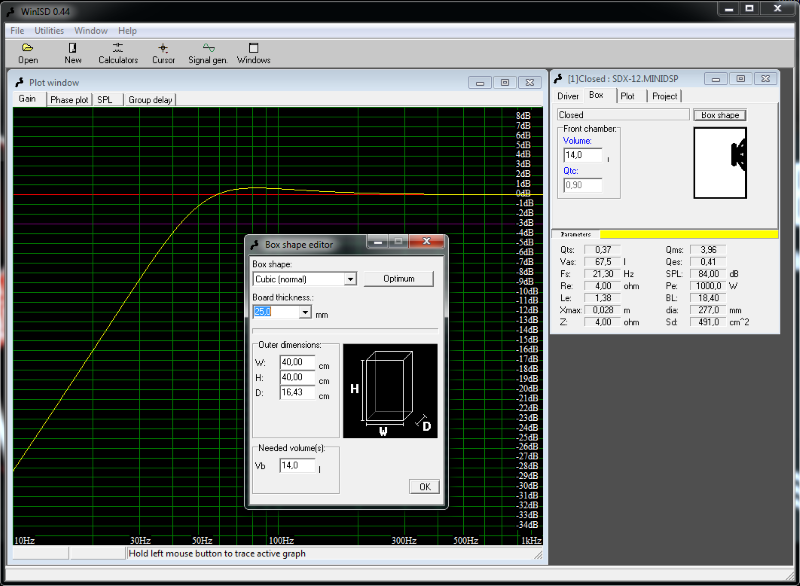Select the Project tab in project window
Viewport: 800px width, 586px height.
coord(665,96)
